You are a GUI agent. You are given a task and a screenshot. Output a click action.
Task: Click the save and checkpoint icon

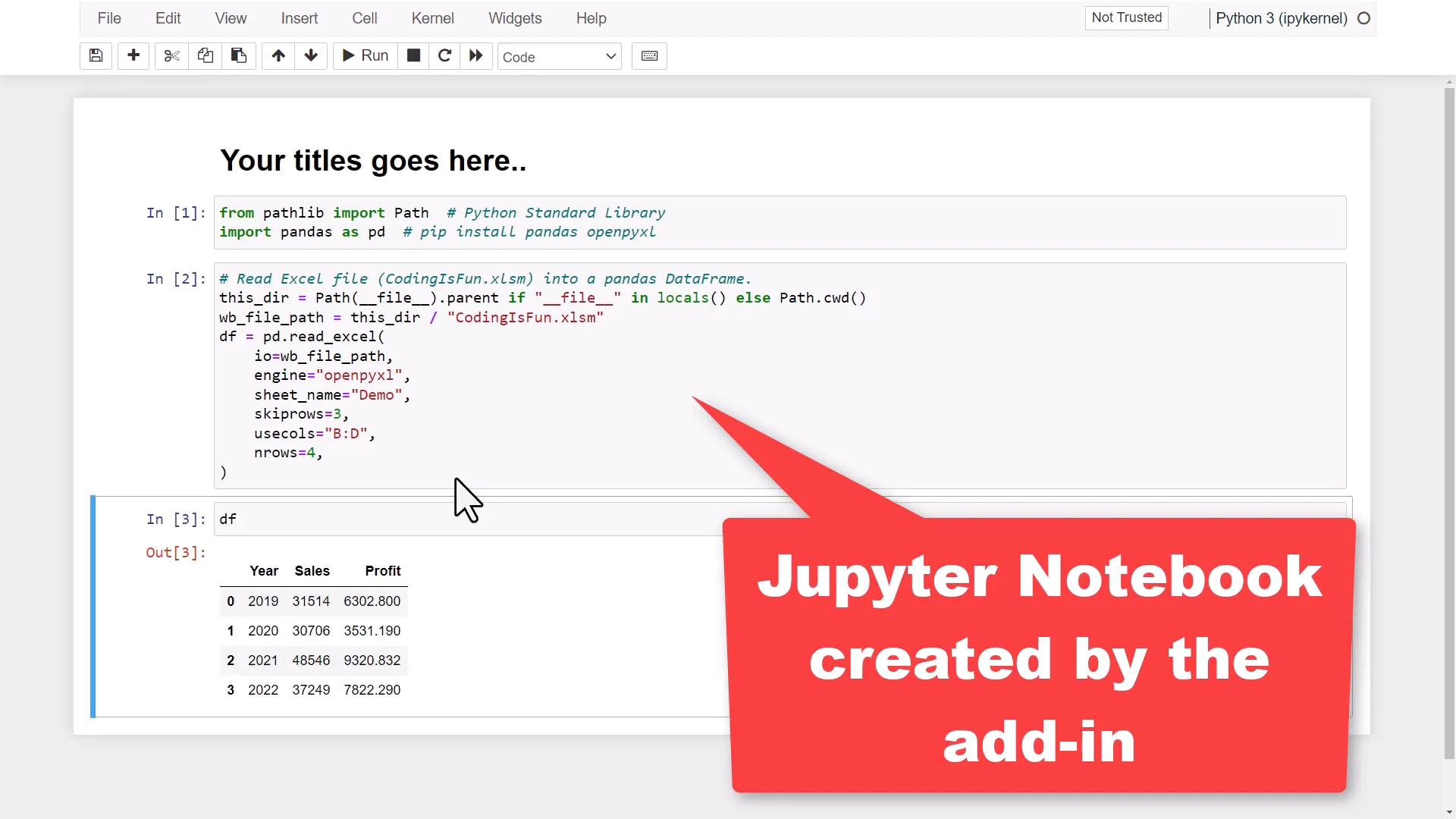coord(96,55)
